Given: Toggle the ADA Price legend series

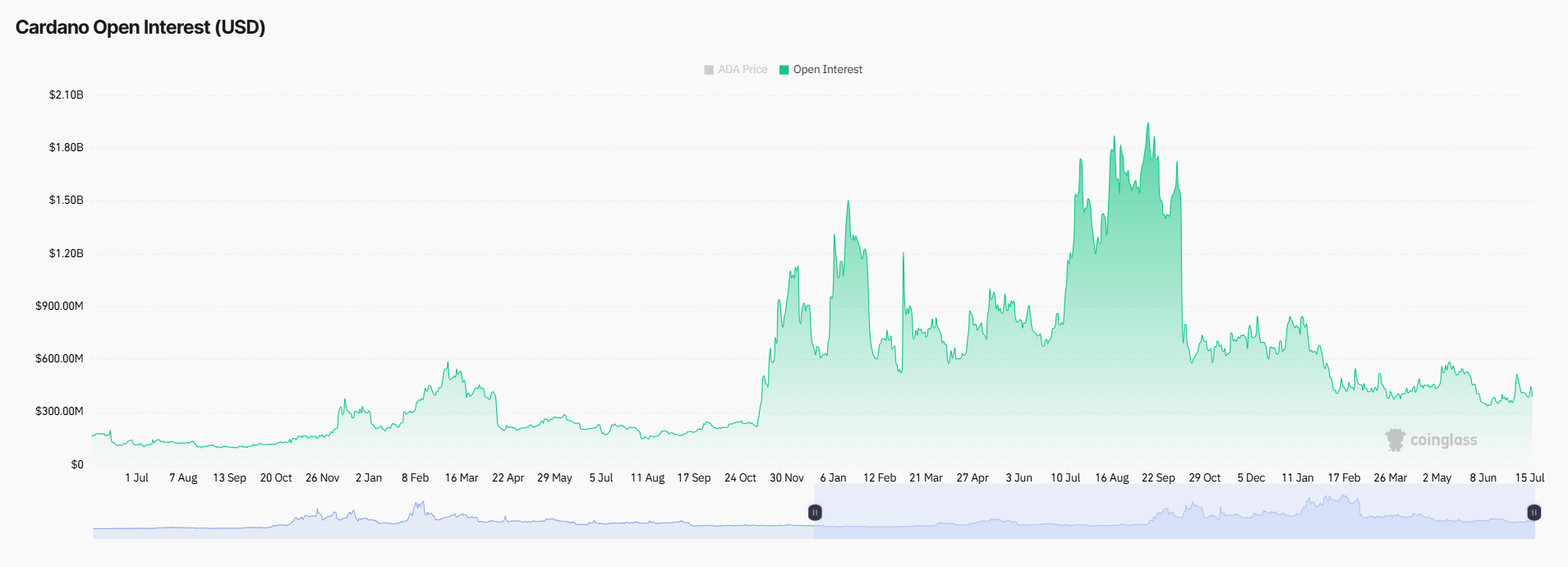Looking at the screenshot, I should (x=736, y=70).
